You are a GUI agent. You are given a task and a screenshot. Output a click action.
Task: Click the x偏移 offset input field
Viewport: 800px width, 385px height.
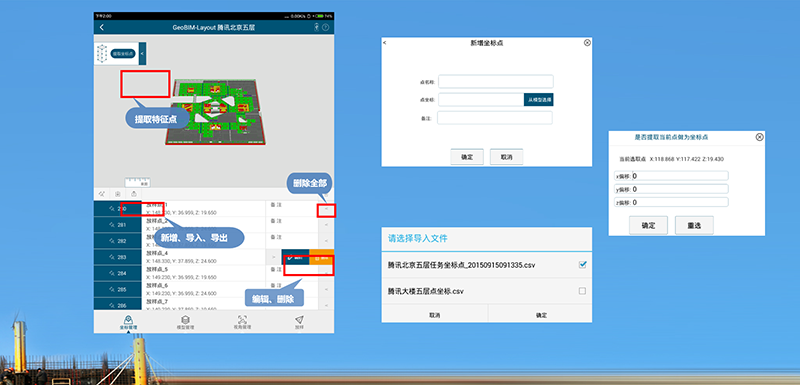(680, 176)
